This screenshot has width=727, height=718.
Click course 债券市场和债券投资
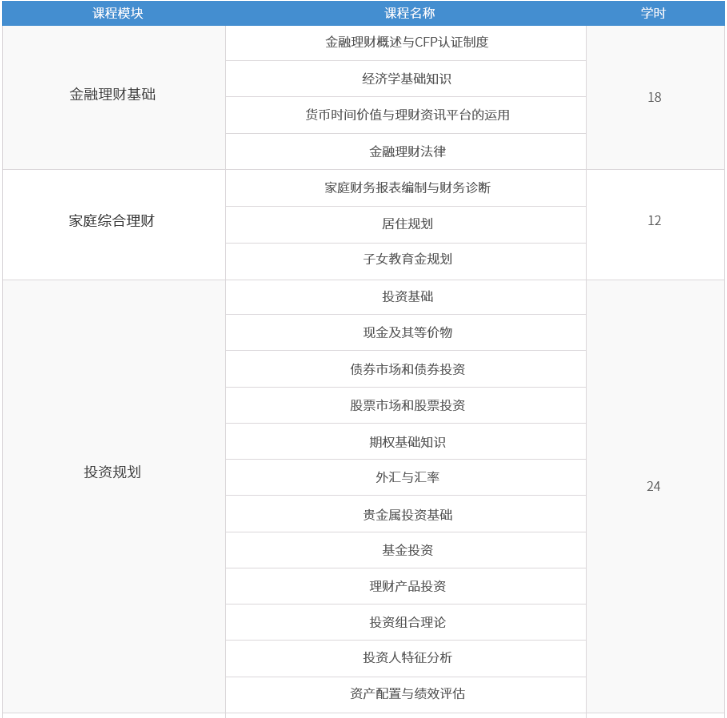(x=407, y=369)
